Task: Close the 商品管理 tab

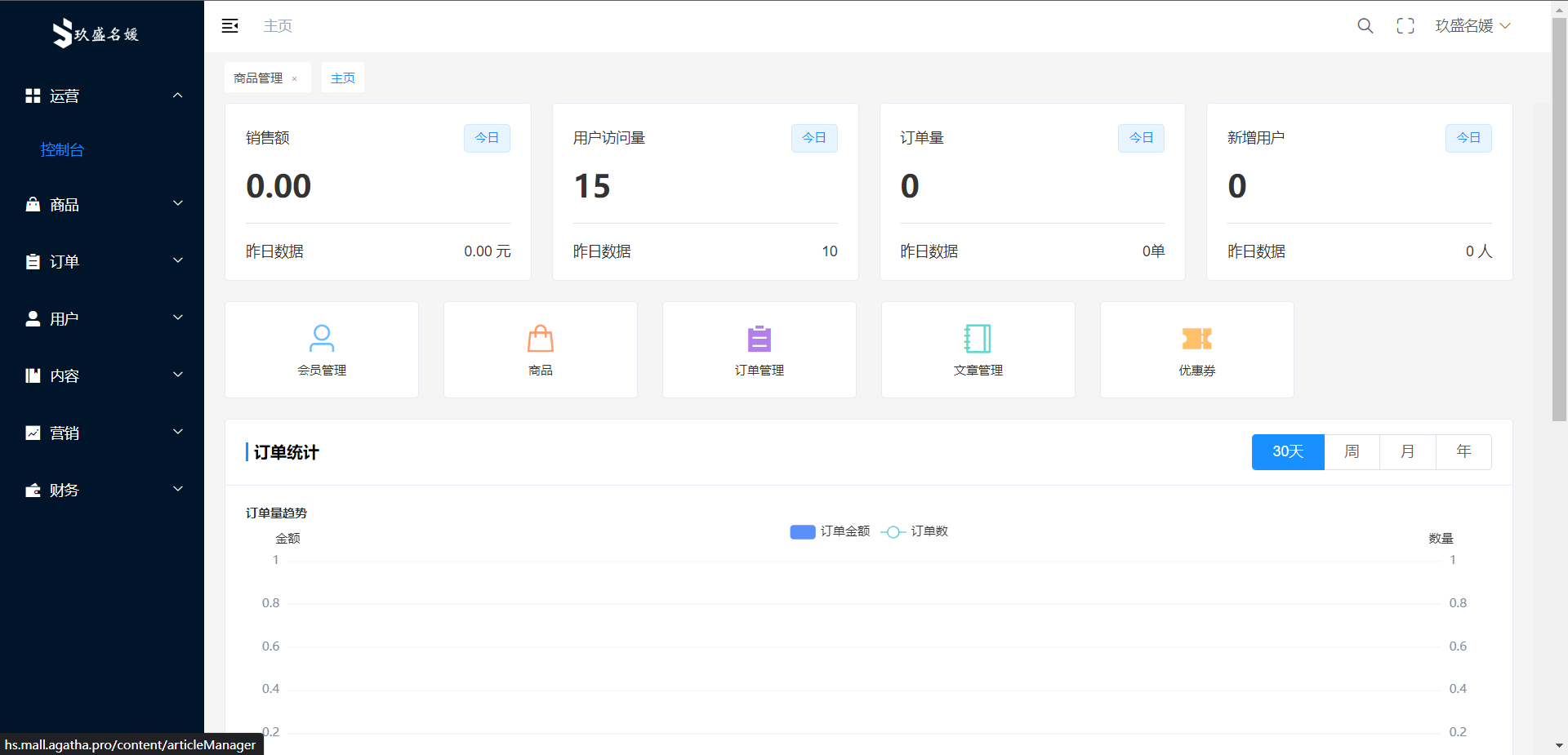Action: pyautogui.click(x=295, y=79)
